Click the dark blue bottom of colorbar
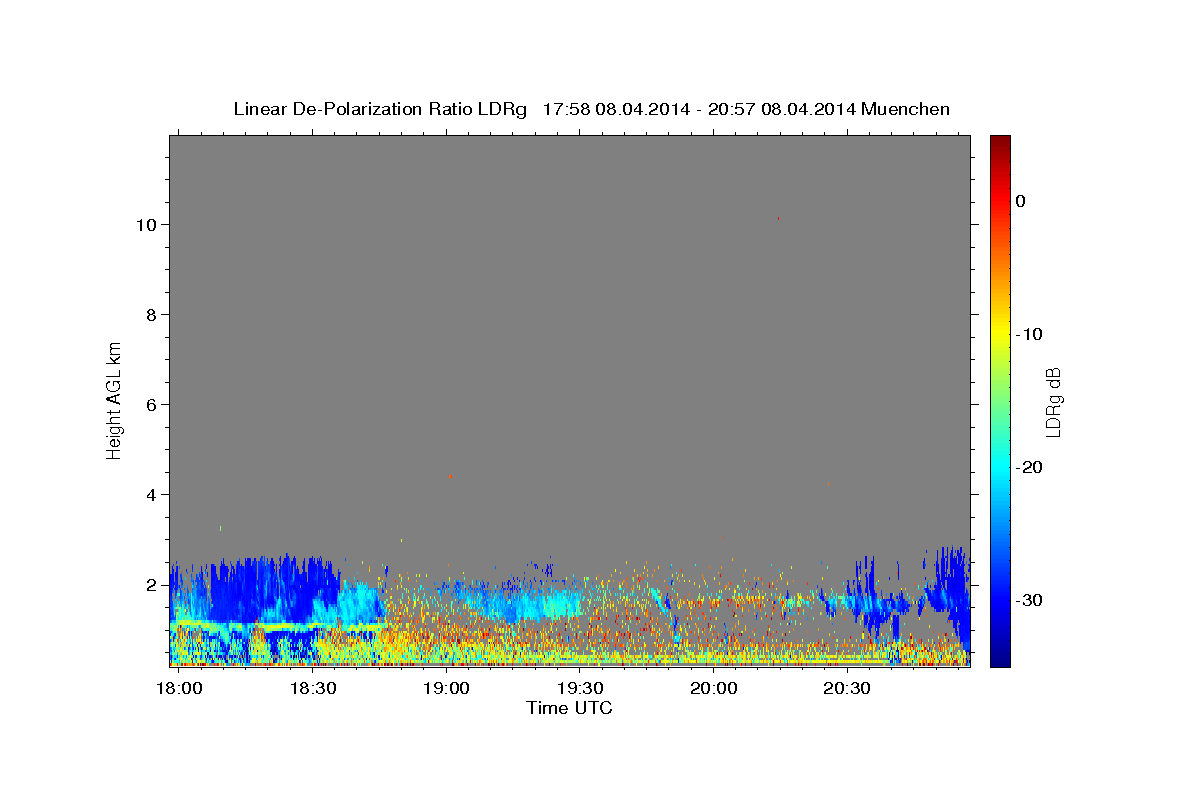This screenshot has height=800, width=1200. click(x=1000, y=655)
